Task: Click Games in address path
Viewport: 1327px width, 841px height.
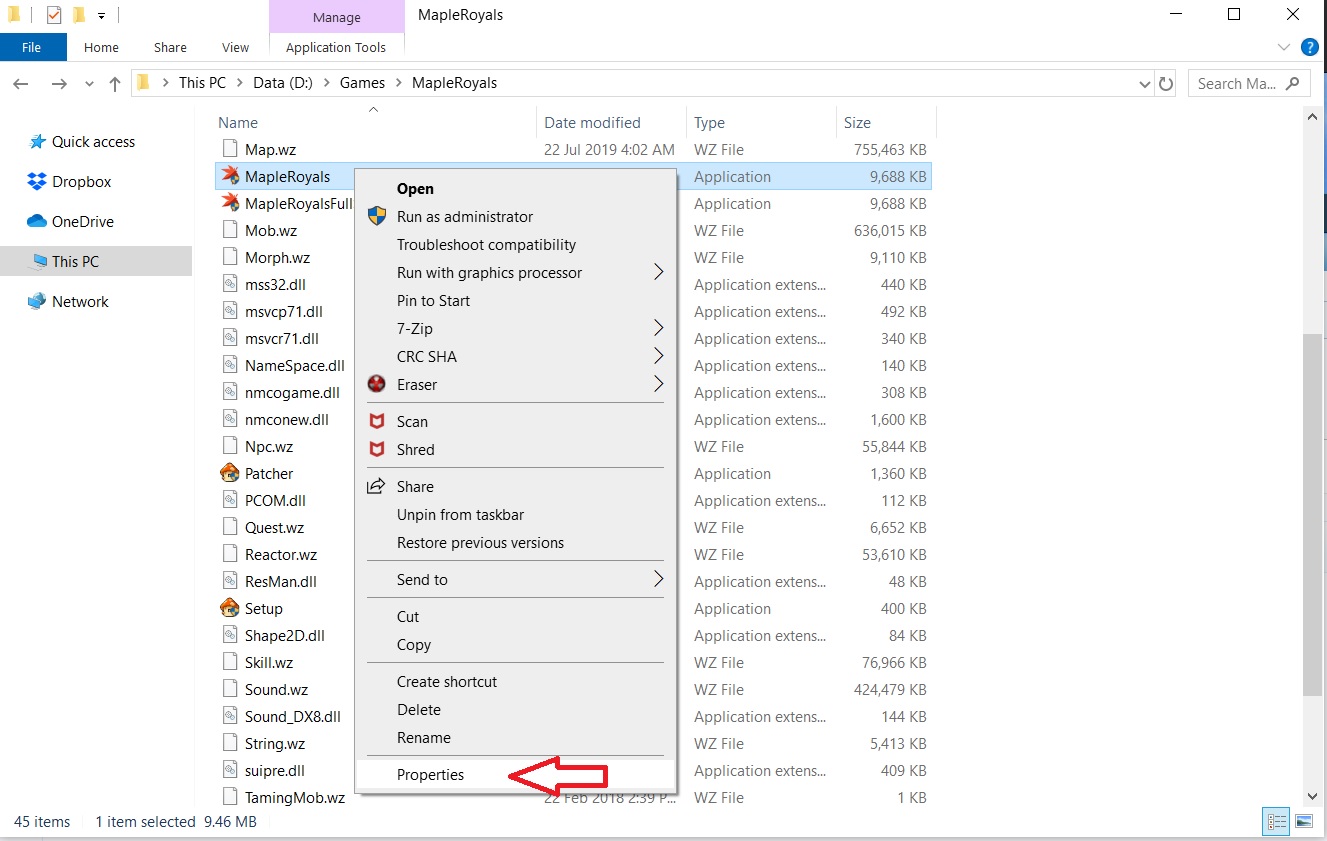Action: 362,83
